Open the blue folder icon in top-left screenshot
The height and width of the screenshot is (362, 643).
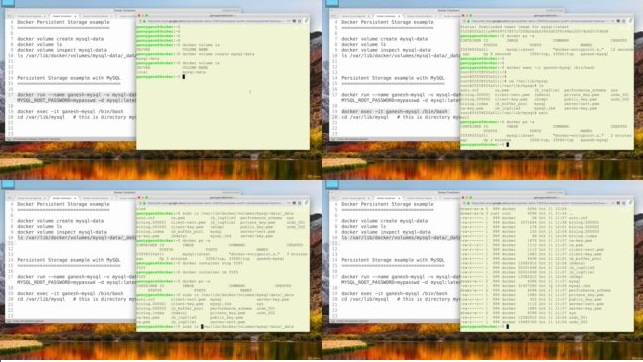(x=8, y=3)
